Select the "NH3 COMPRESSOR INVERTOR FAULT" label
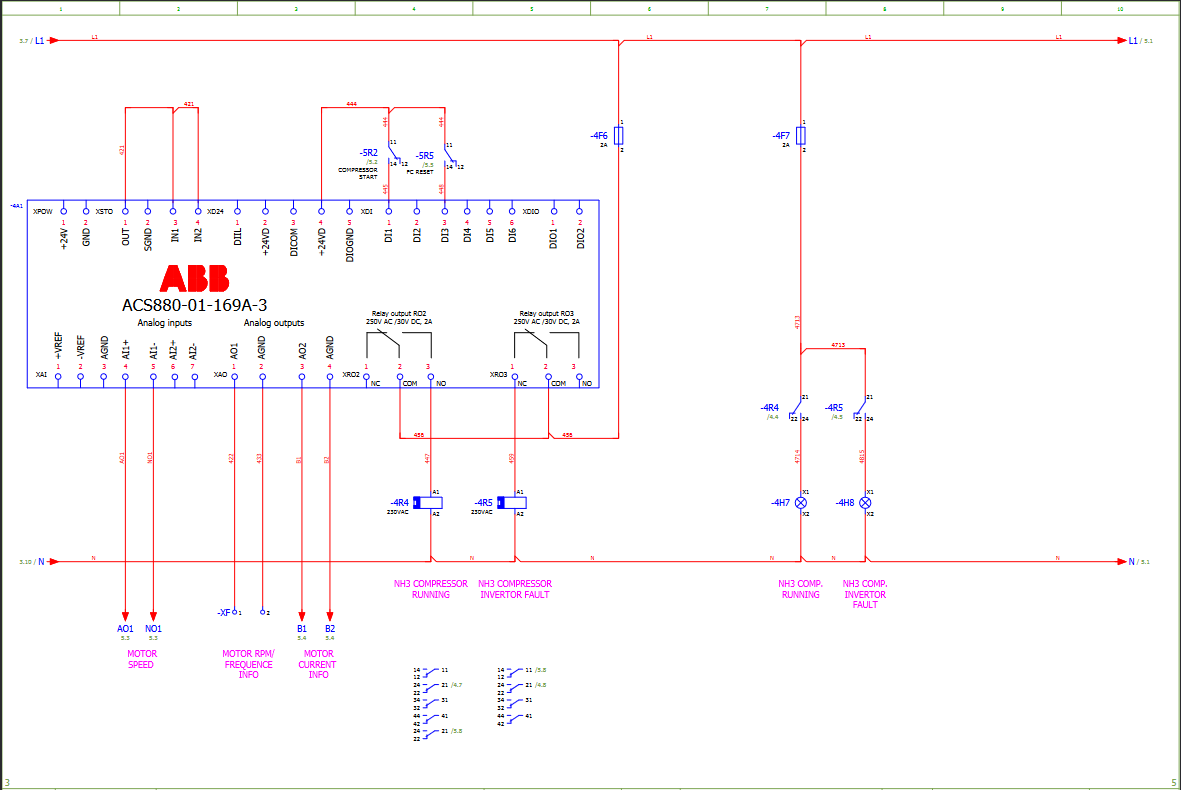1181x790 pixels. click(x=514, y=589)
